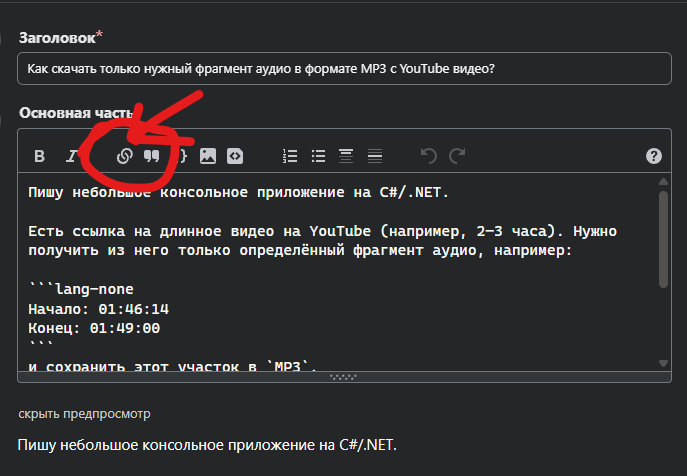Redo last edit in editor

(457, 156)
